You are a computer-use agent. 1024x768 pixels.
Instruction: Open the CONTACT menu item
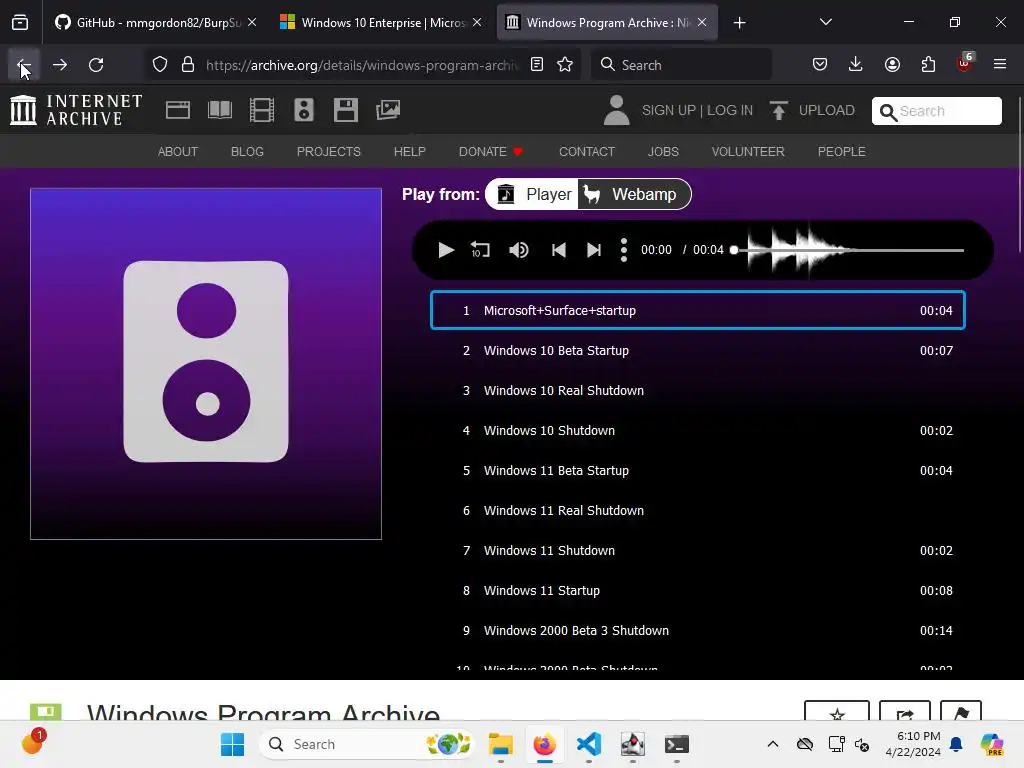point(587,152)
